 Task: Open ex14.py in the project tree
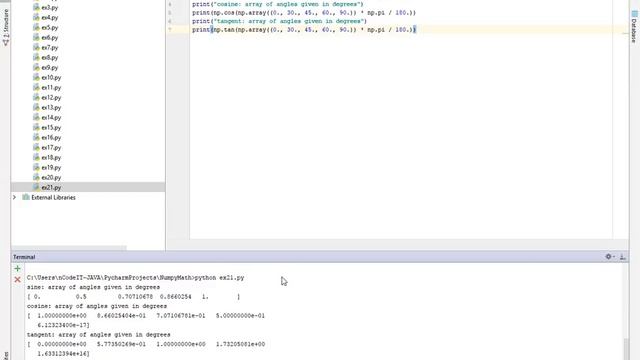(51, 118)
